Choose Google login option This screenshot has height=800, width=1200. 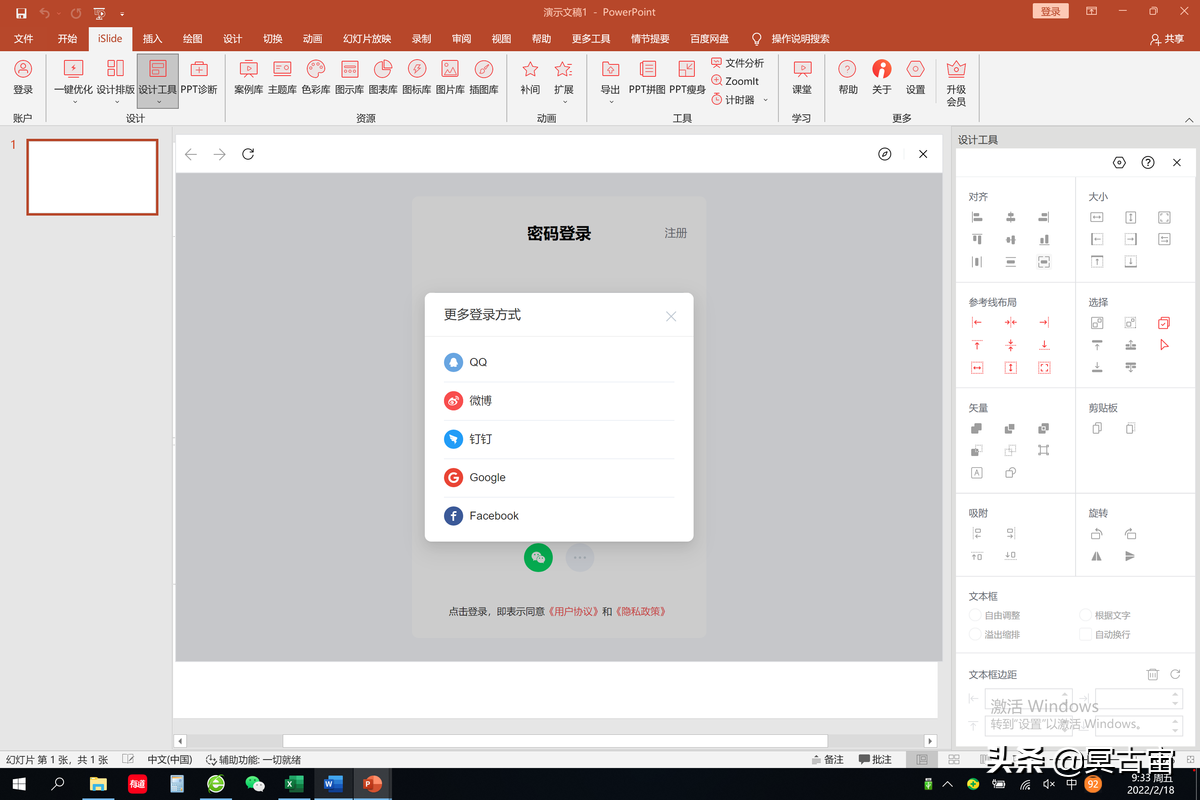(x=559, y=478)
